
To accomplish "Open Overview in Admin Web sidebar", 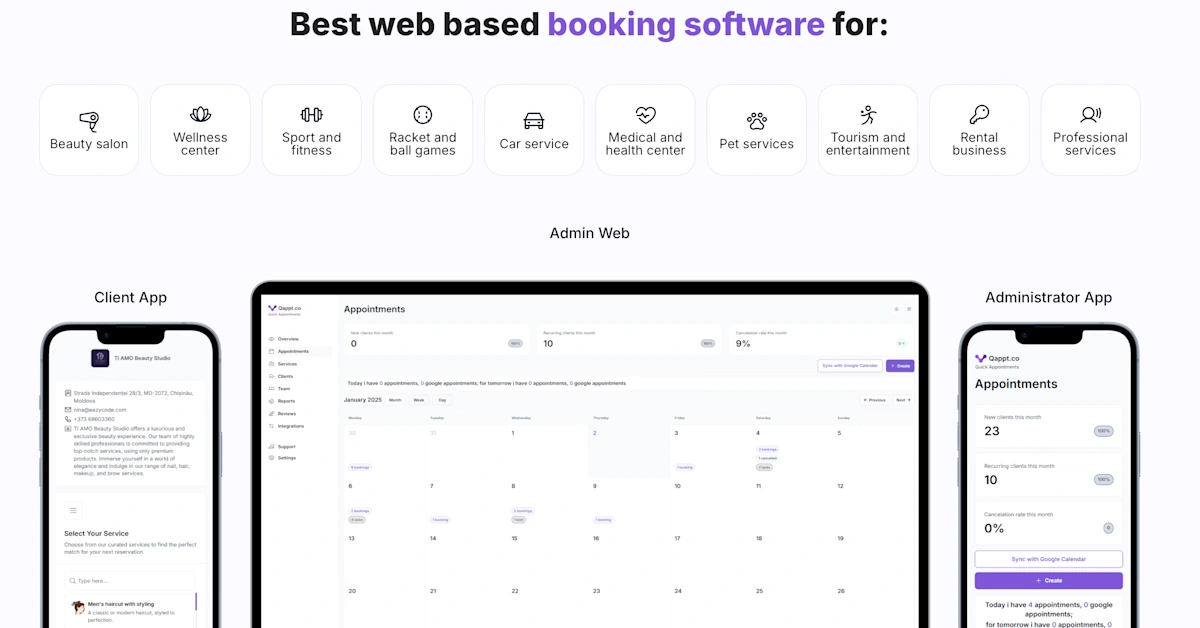I will [284, 339].
